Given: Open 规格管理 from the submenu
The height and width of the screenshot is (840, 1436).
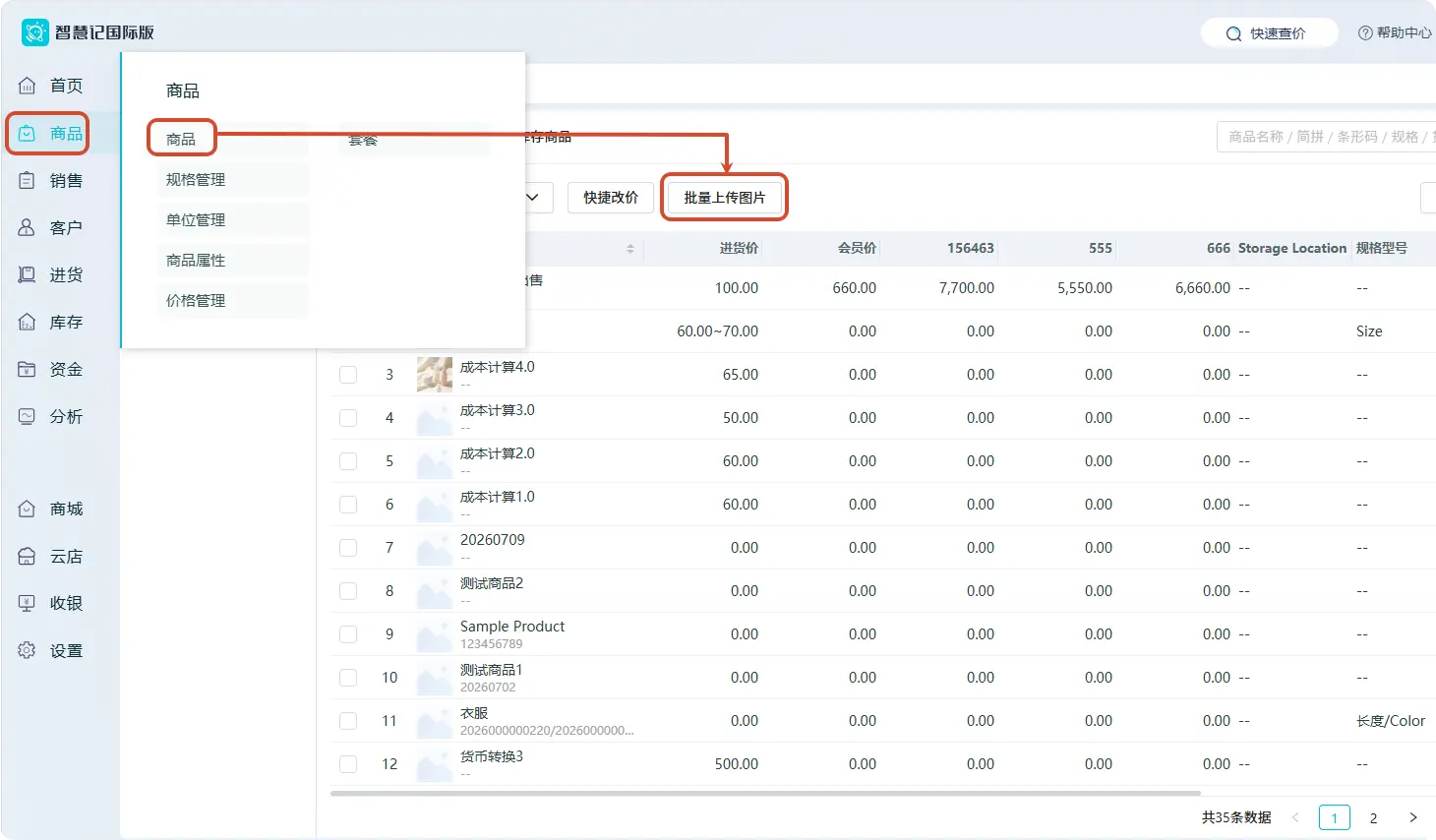Looking at the screenshot, I should (x=232, y=180).
